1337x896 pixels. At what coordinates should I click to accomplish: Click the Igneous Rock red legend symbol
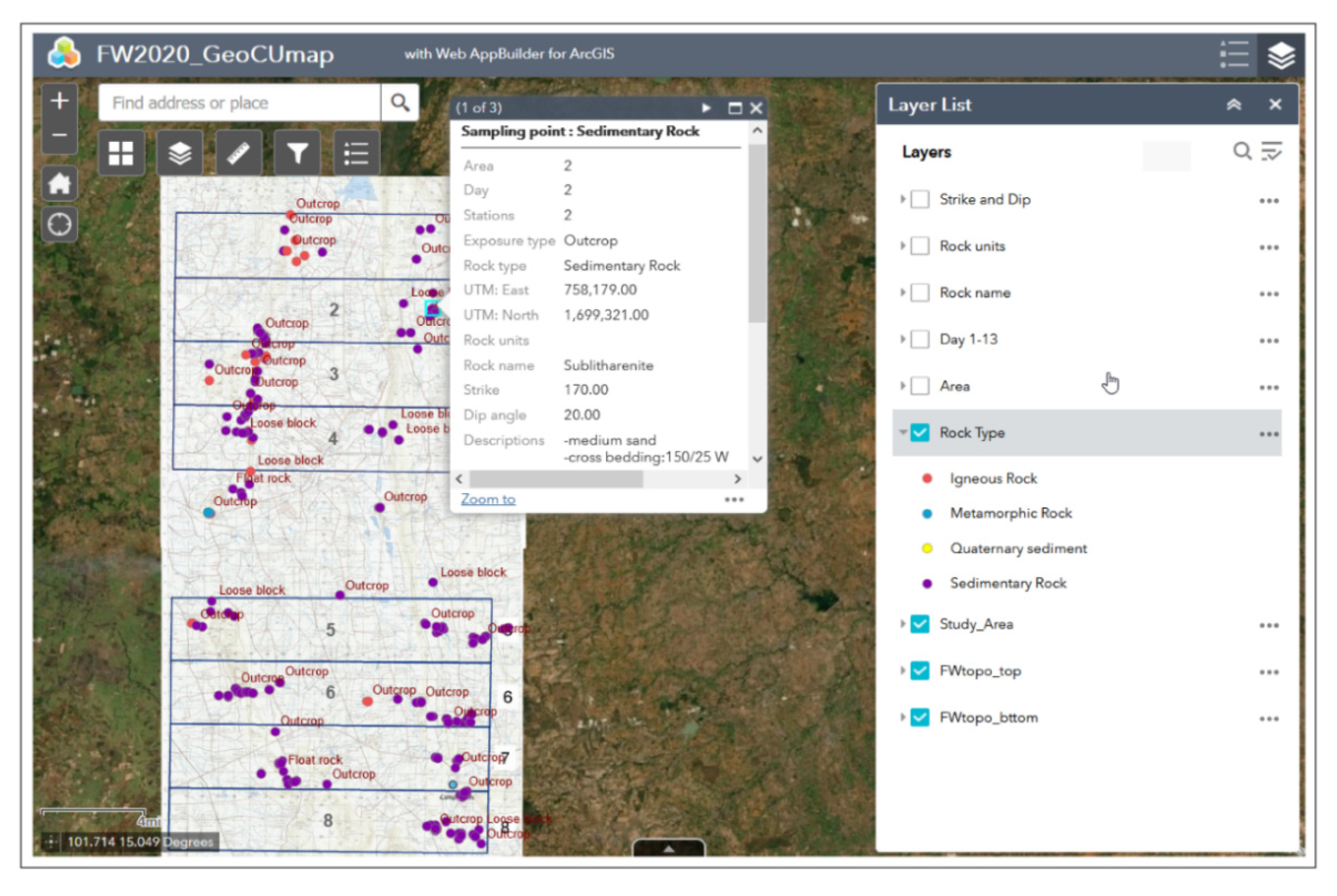pyautogui.click(x=927, y=478)
